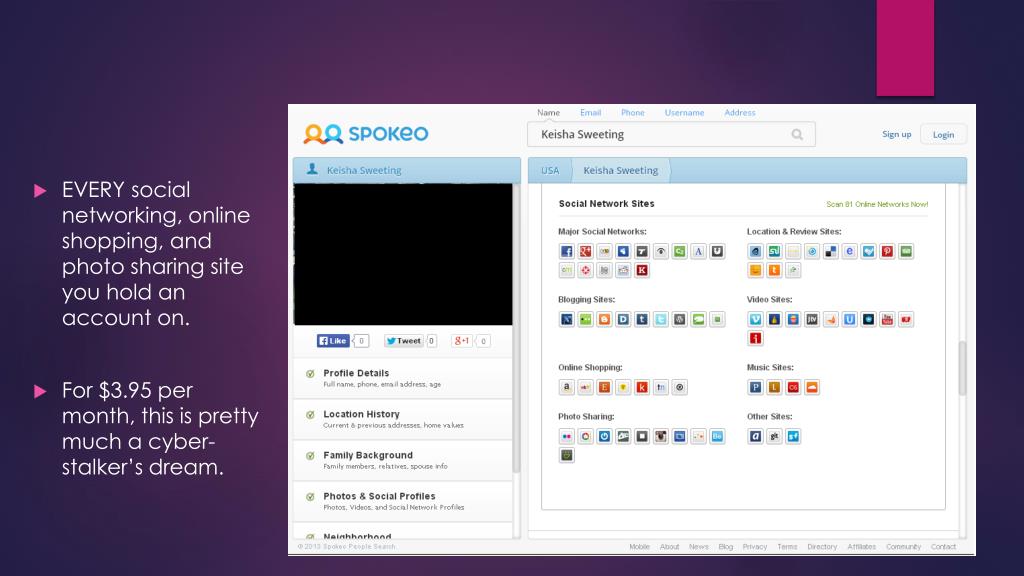Open the Affiliates footer link
This screenshot has height=576, width=1024.
pyautogui.click(x=861, y=547)
